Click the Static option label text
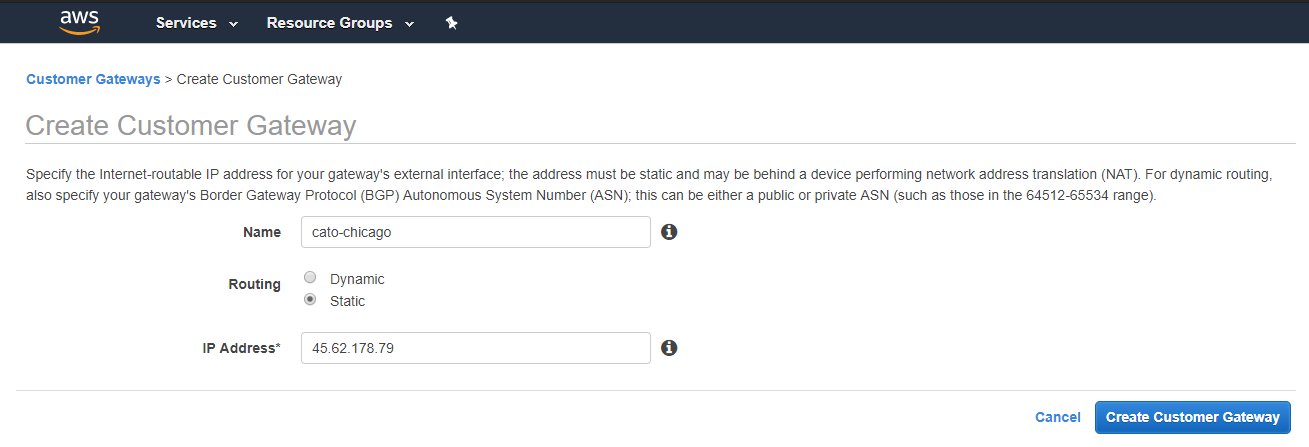The image size is (1309, 447). 347,301
